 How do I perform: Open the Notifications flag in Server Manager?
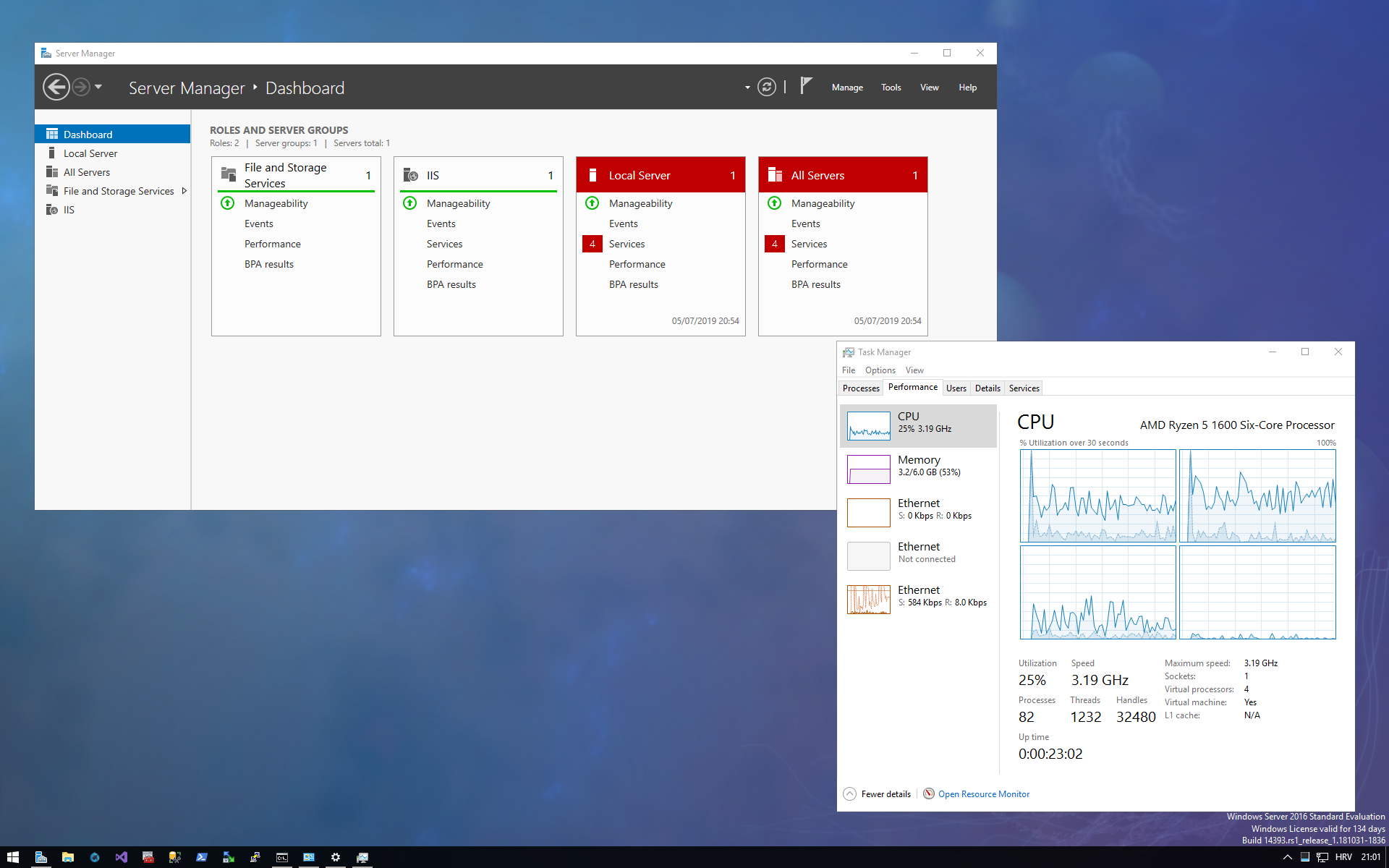(x=806, y=86)
